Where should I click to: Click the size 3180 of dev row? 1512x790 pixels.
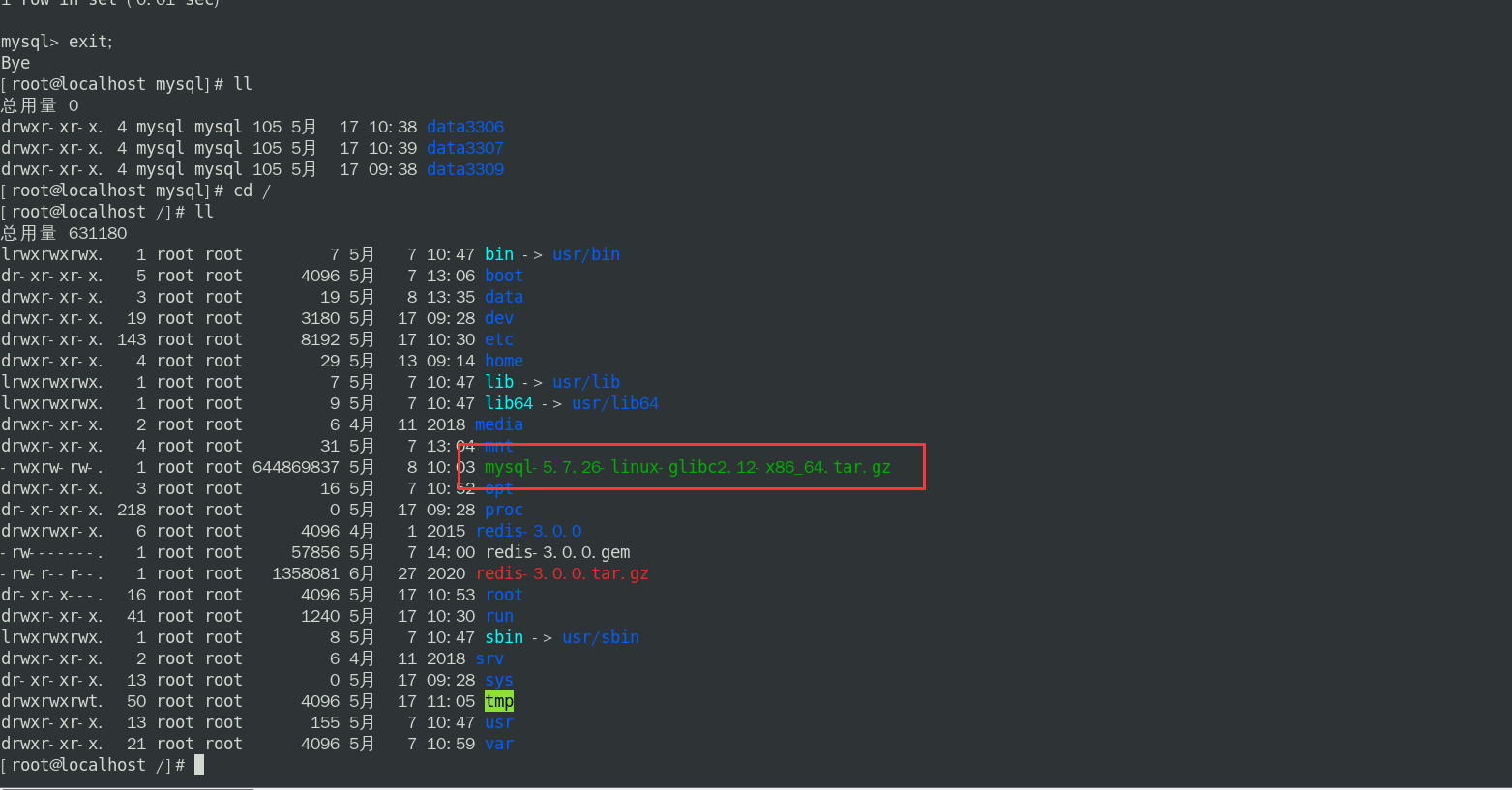(320, 318)
